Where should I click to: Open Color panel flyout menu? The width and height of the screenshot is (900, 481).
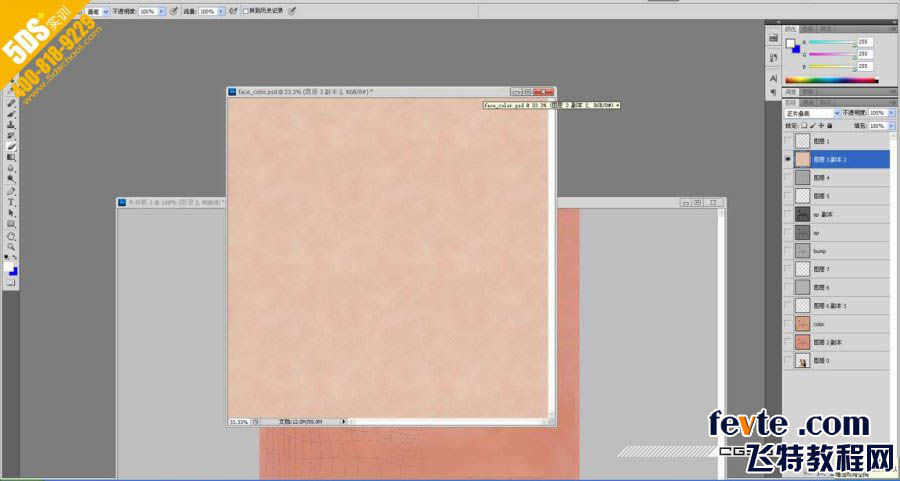pyautogui.click(x=894, y=29)
